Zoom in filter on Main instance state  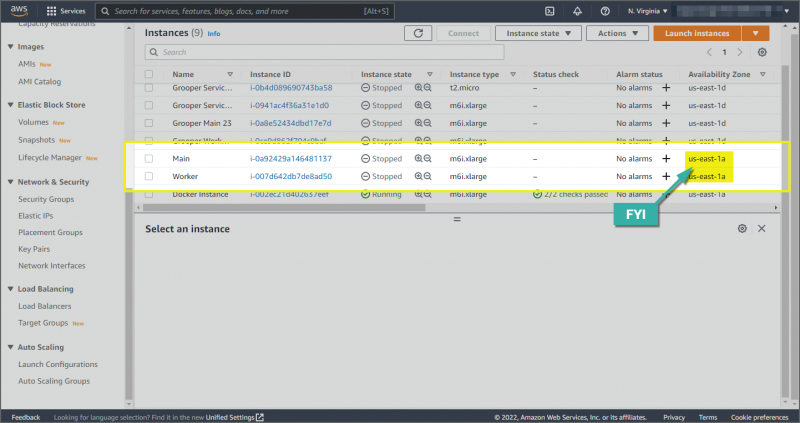point(418,159)
